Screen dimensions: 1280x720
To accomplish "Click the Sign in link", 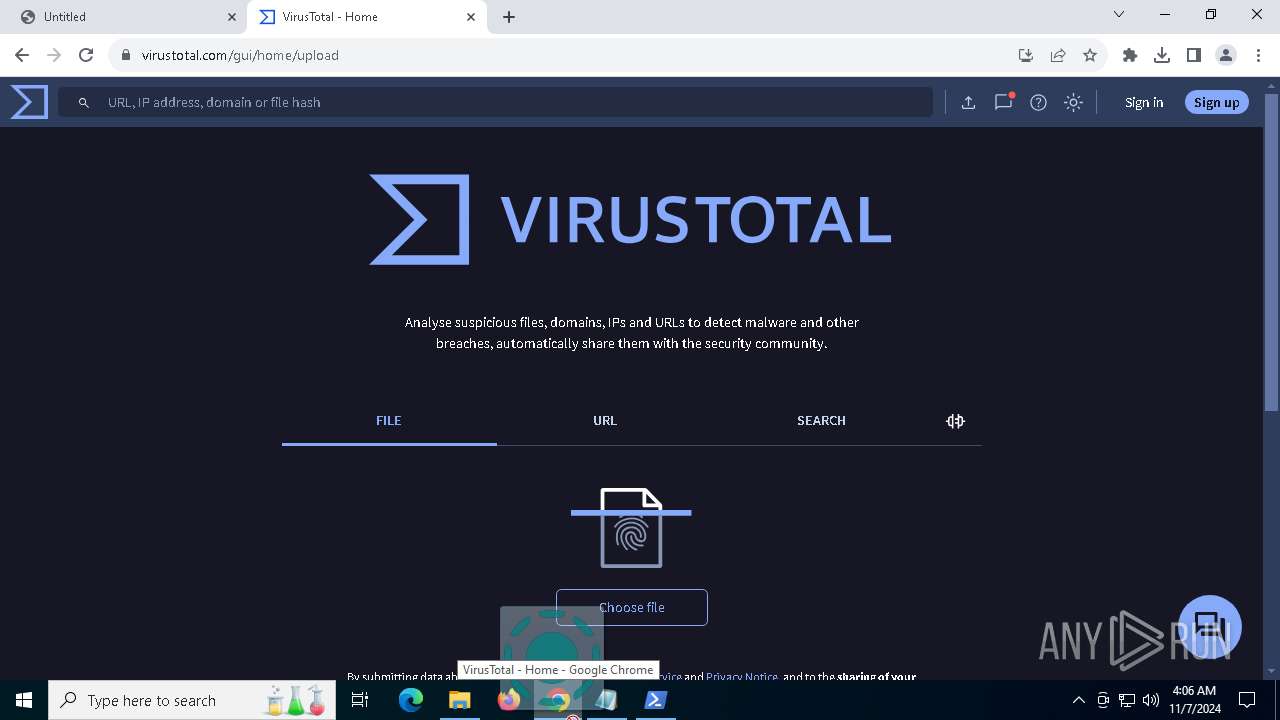I will click(1143, 102).
